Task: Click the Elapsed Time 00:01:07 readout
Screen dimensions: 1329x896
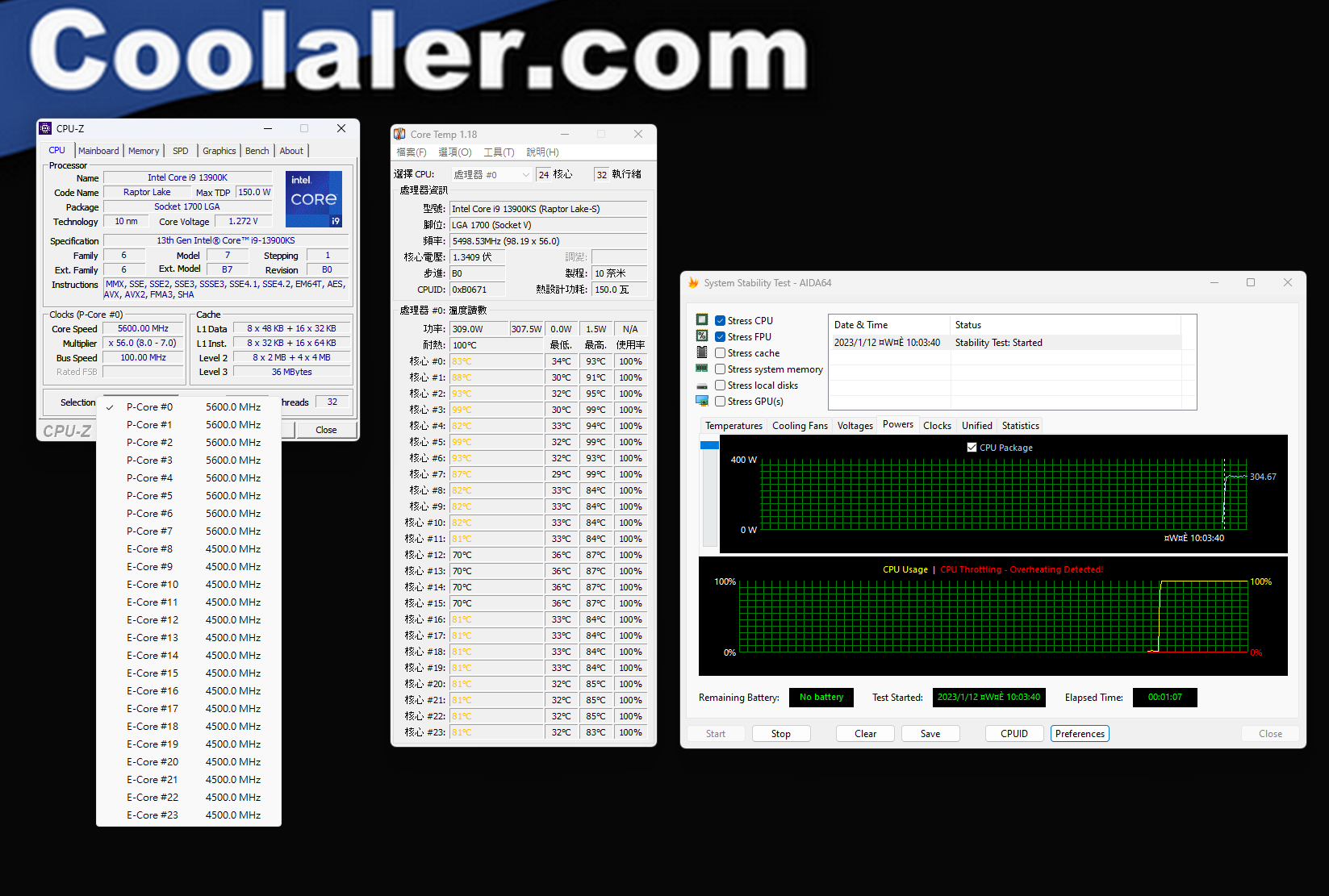Action: pos(1164,698)
